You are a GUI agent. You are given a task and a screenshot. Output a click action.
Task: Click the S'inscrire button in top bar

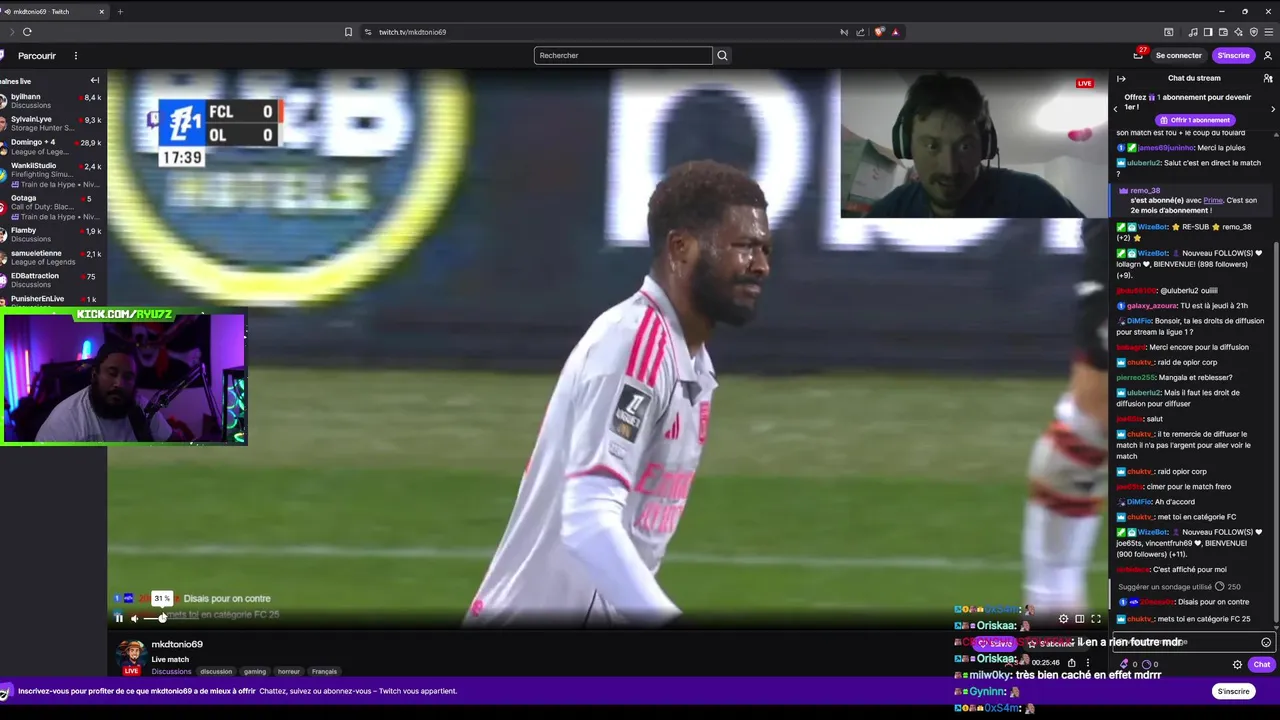[1233, 55]
